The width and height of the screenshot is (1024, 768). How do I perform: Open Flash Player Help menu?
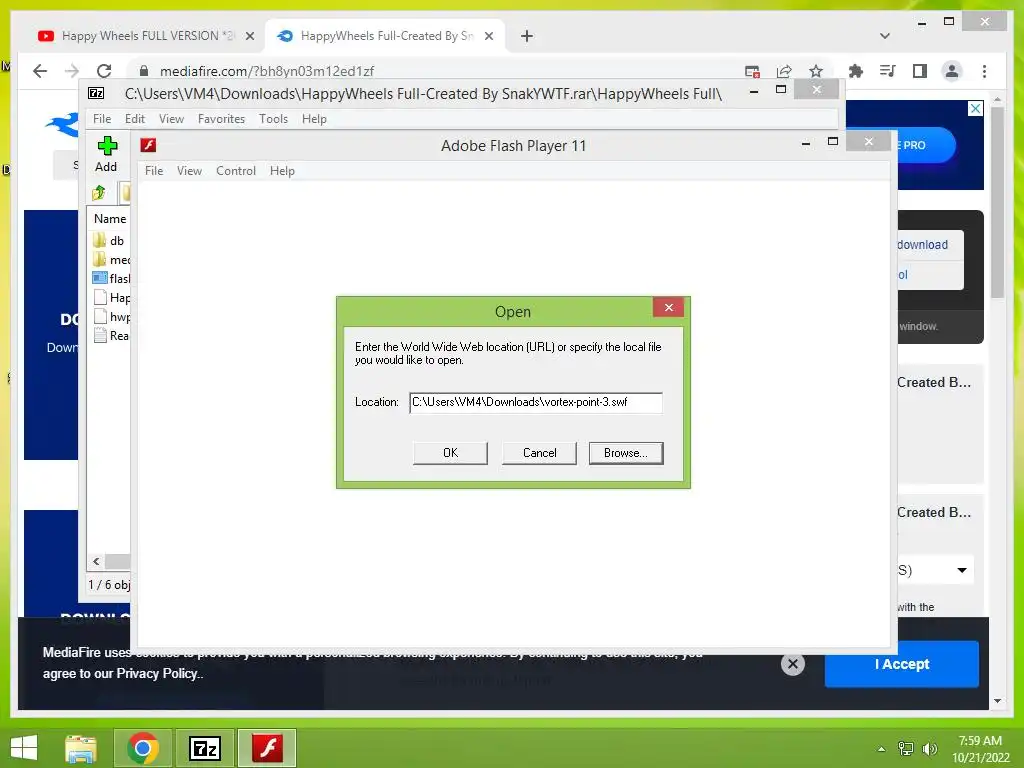282,170
